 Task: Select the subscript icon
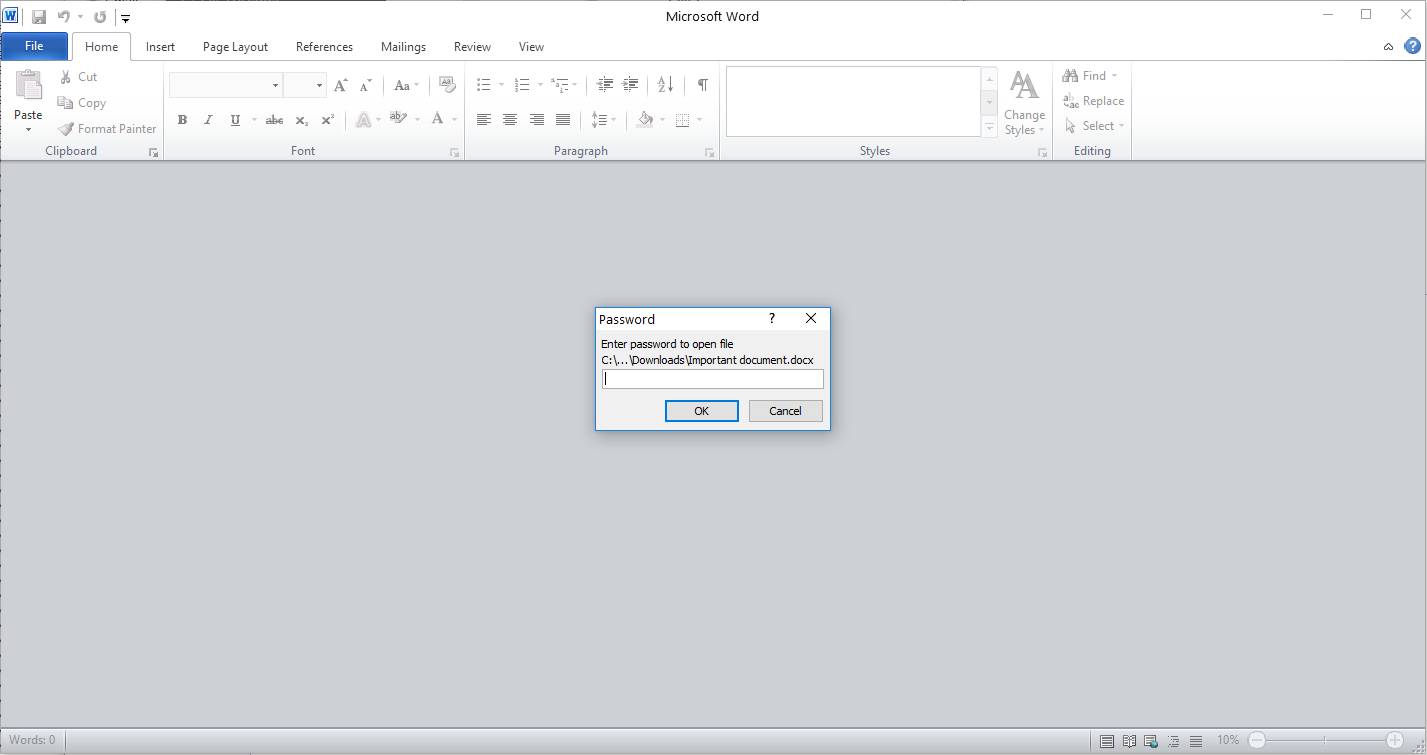[x=301, y=119]
